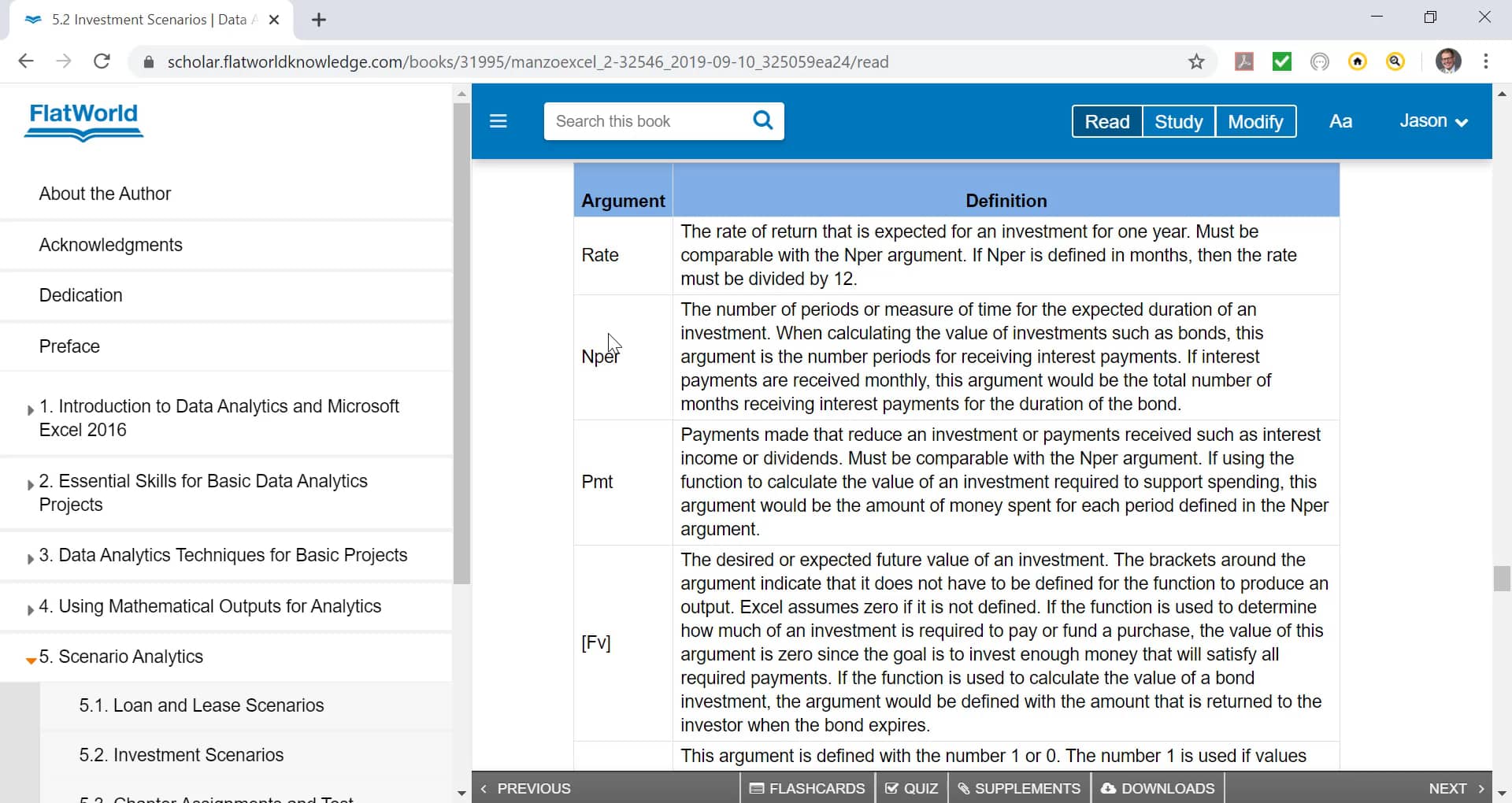View site security lock info
Viewport: 1512px width, 803px height.
(148, 61)
